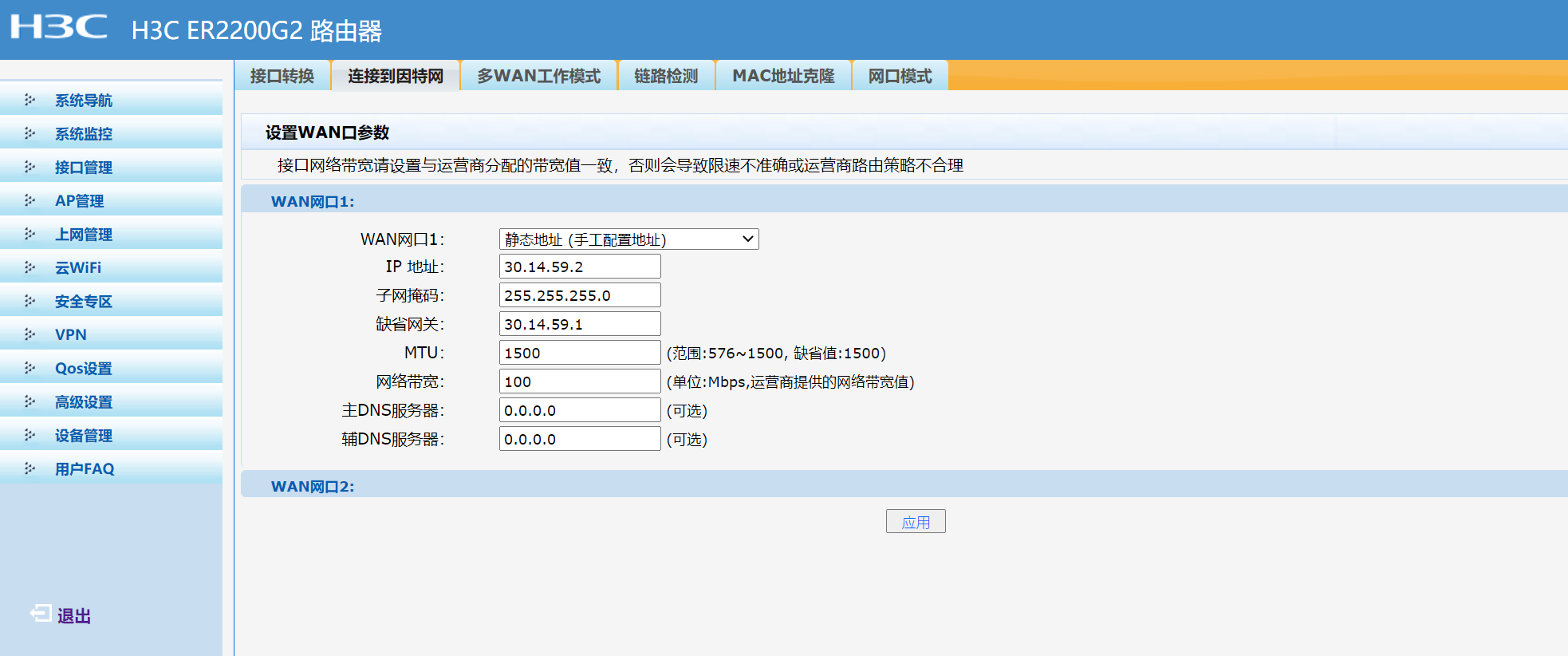This screenshot has height=656, width=1568.
Task: Switch to the 接口转换 tab
Action: [x=282, y=76]
